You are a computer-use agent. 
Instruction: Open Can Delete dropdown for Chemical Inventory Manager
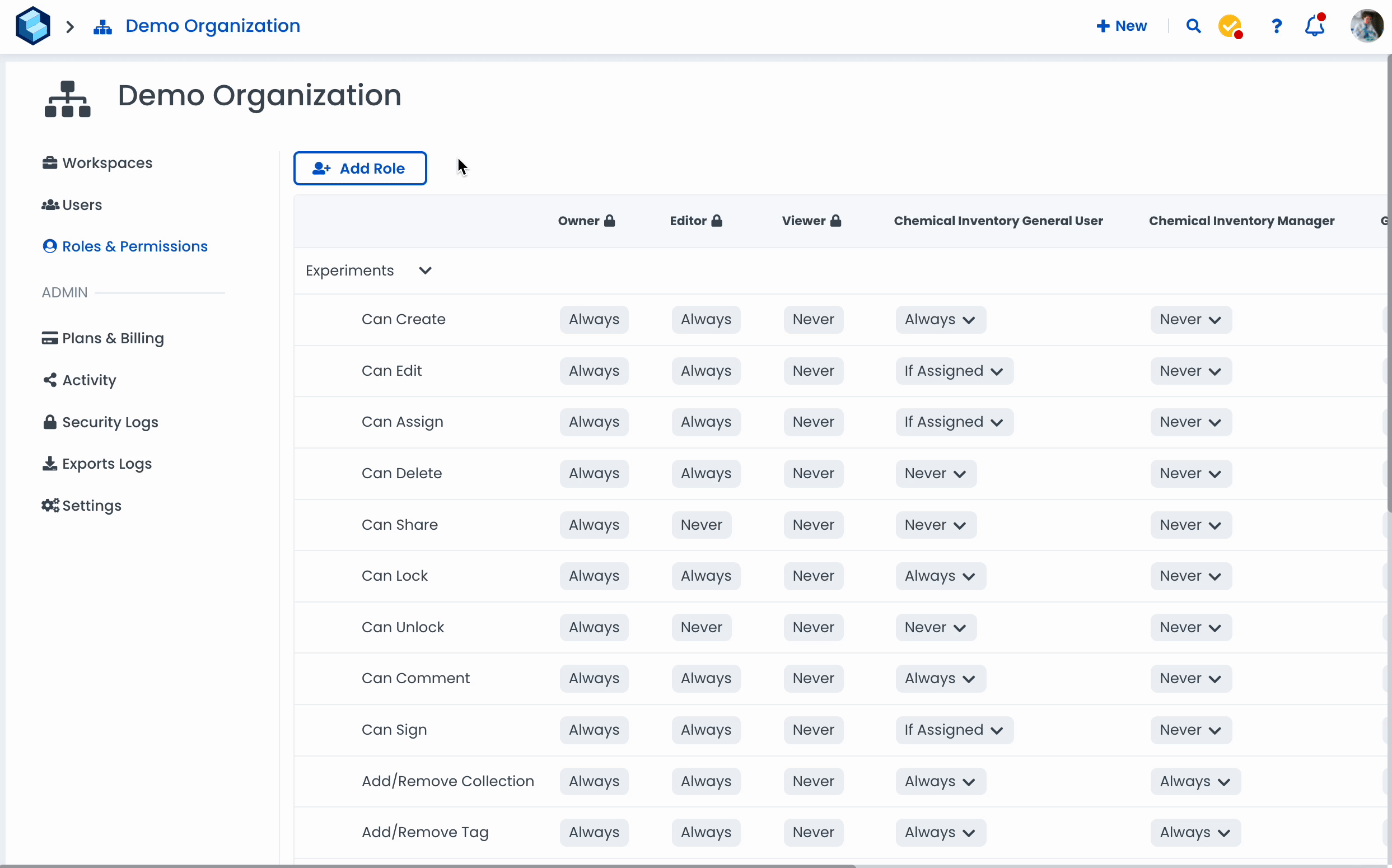coord(1190,474)
